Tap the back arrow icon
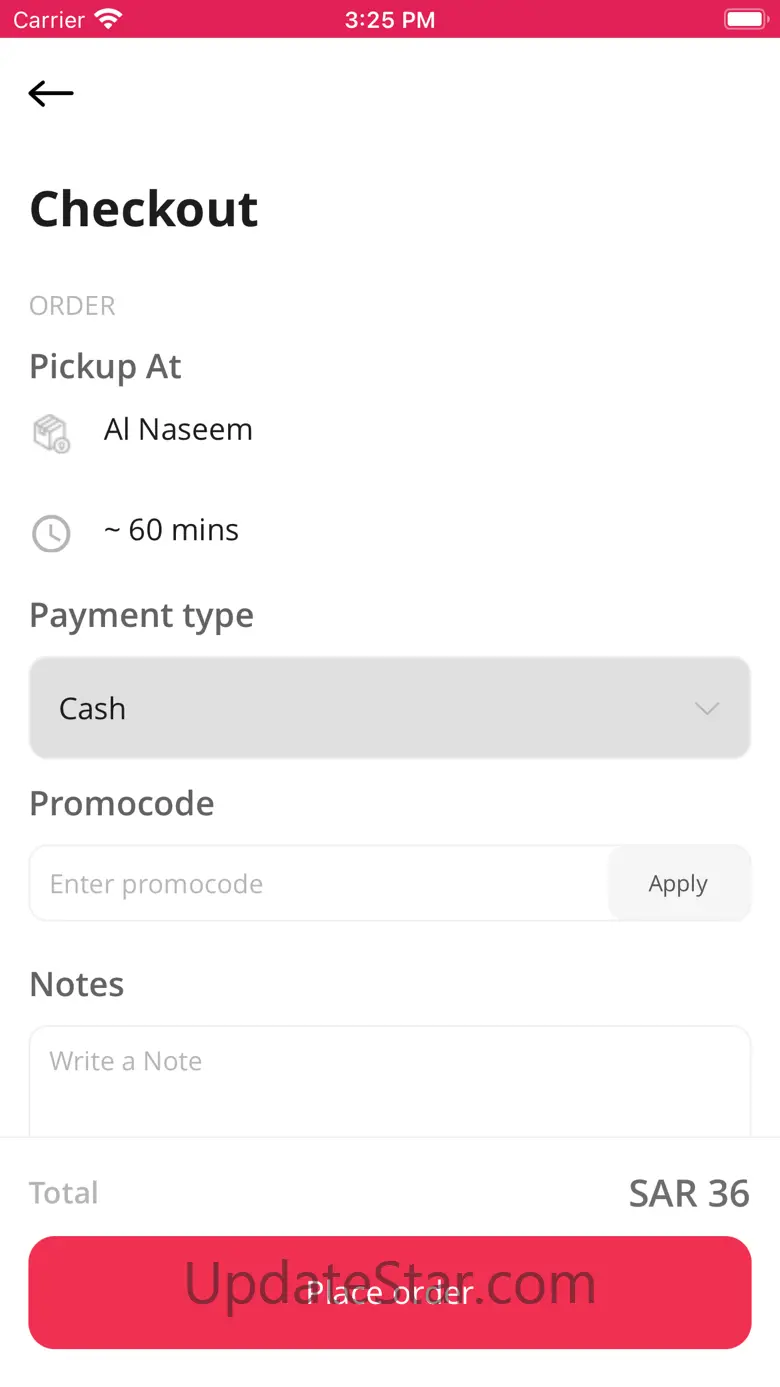Image resolution: width=780 pixels, height=1387 pixels. [51, 94]
